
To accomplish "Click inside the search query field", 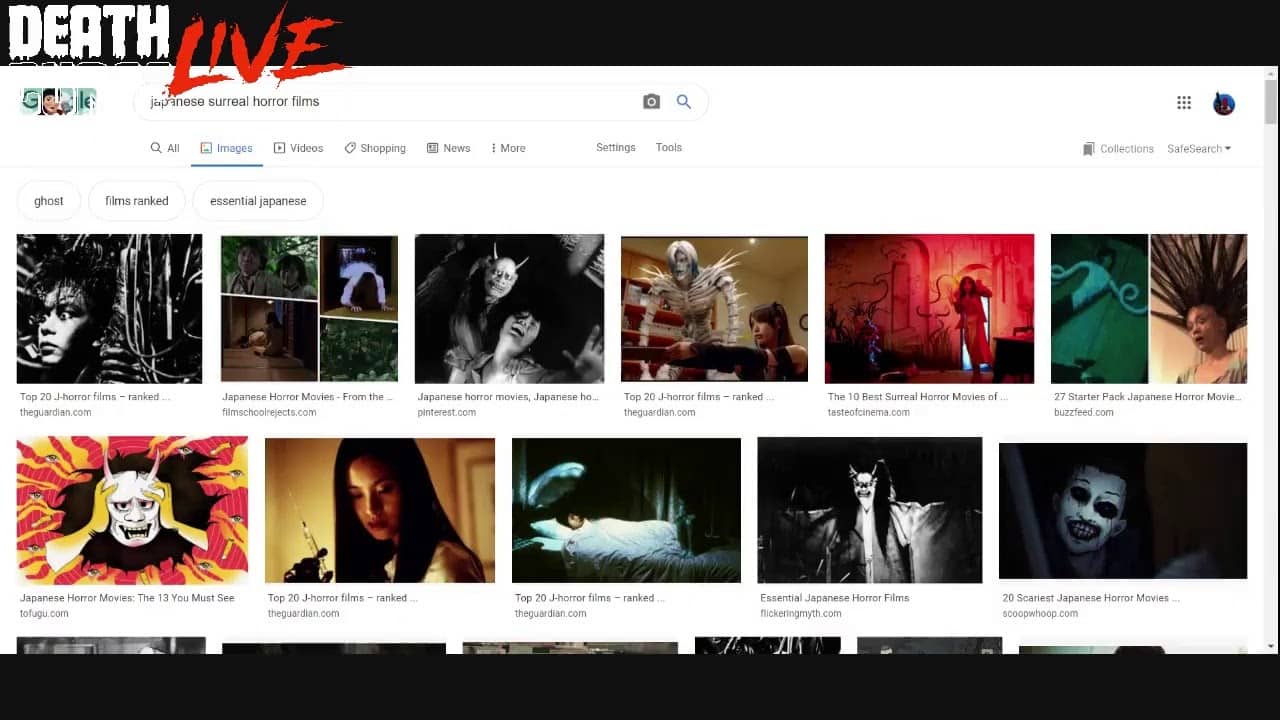I will coord(390,102).
